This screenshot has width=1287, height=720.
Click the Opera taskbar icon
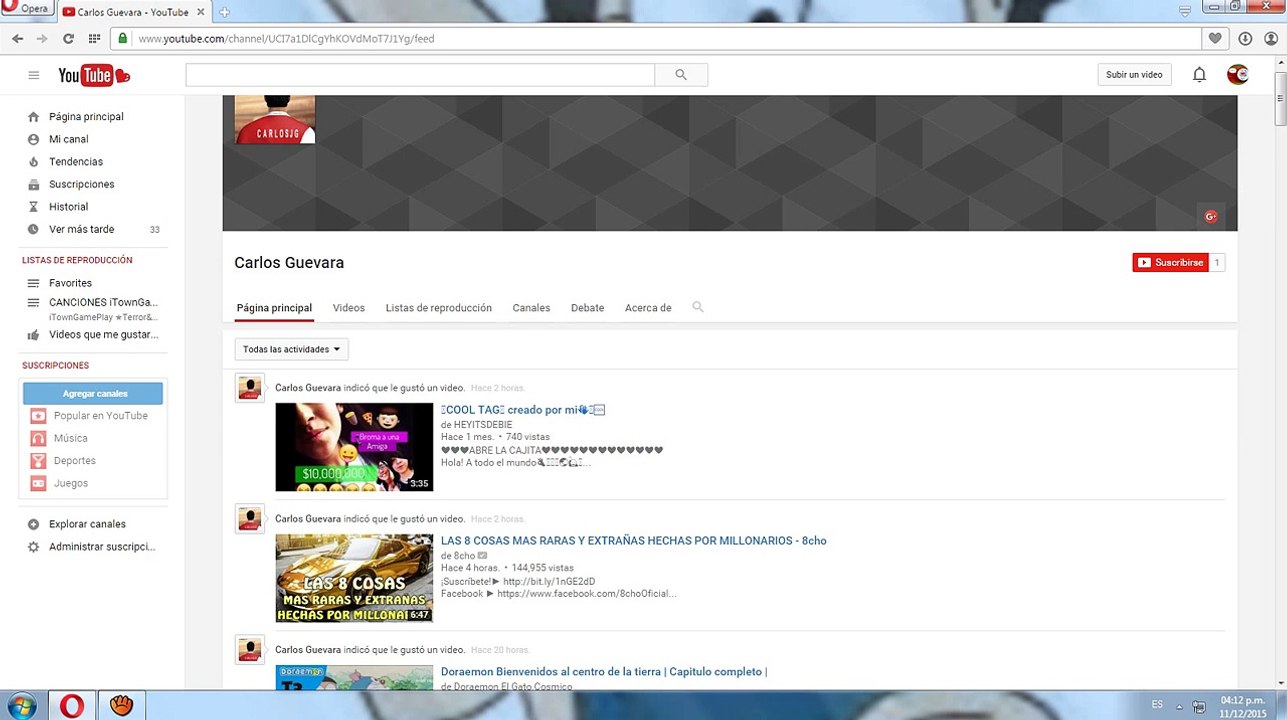tap(72, 706)
